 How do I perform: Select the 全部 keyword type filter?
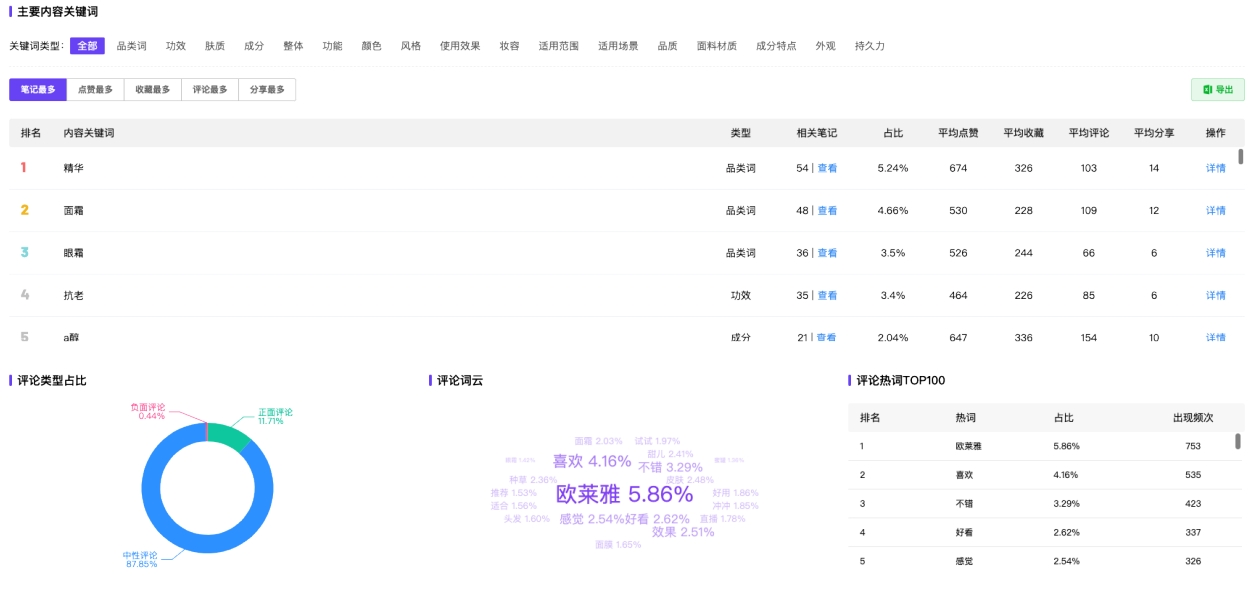point(87,46)
